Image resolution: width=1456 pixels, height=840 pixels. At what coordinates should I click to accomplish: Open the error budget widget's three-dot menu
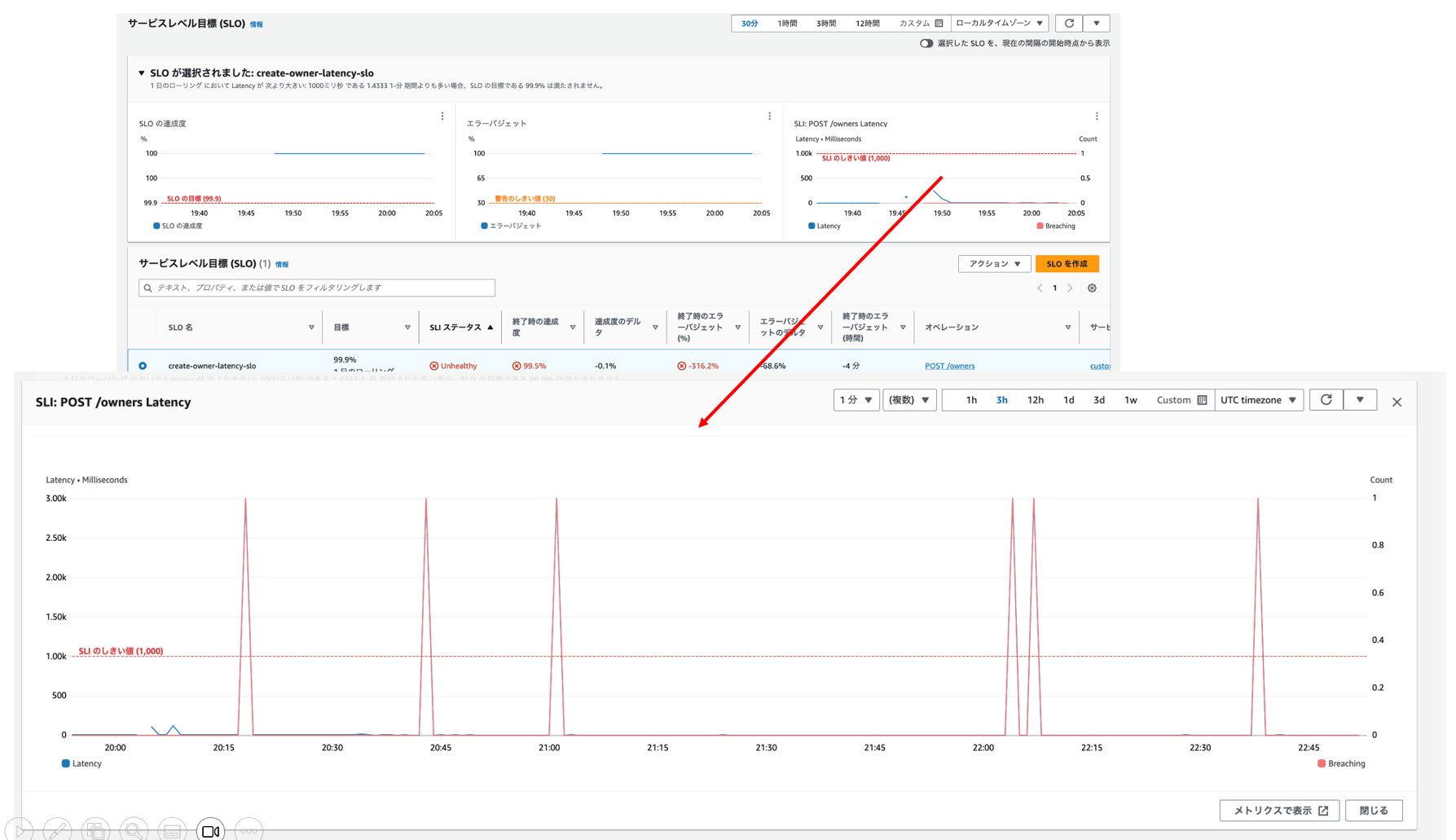point(769,117)
